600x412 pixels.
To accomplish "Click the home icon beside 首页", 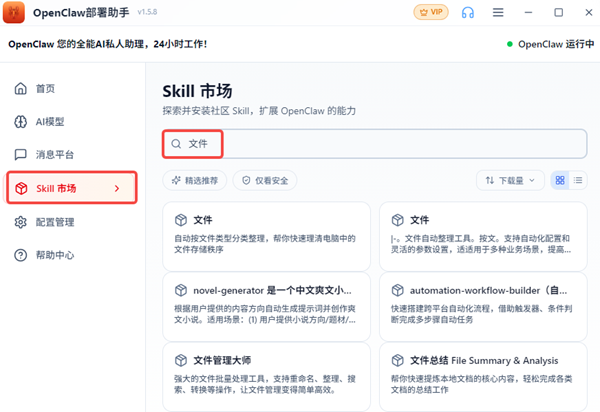I will coord(21,89).
